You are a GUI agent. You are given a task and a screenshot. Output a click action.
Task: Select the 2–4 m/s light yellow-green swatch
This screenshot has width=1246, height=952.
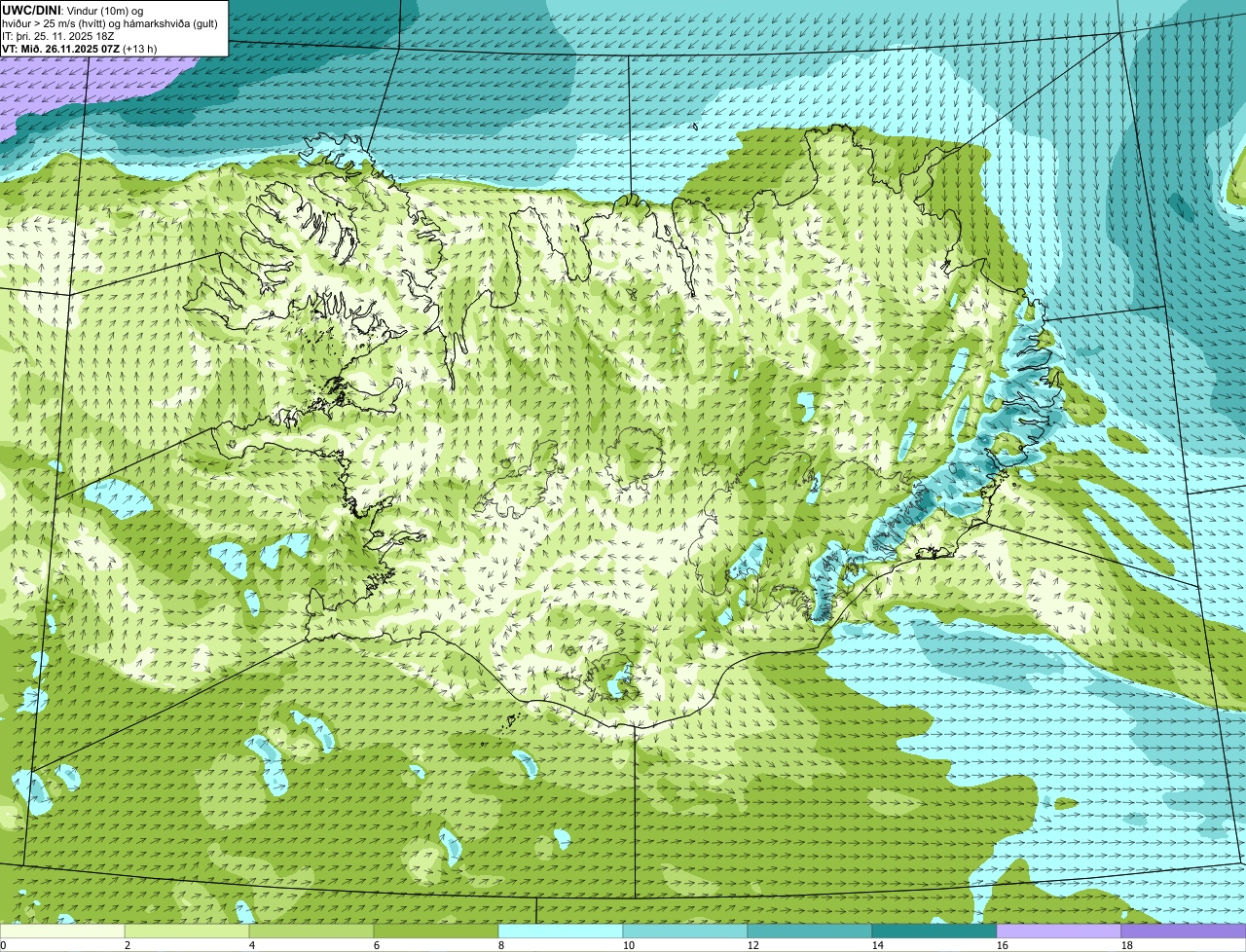click(x=187, y=931)
